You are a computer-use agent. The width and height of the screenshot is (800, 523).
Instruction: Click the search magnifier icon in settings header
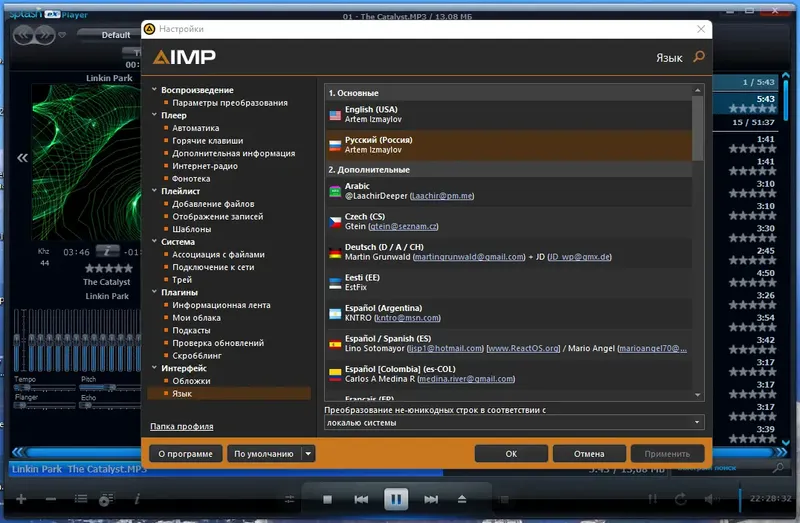pos(699,57)
